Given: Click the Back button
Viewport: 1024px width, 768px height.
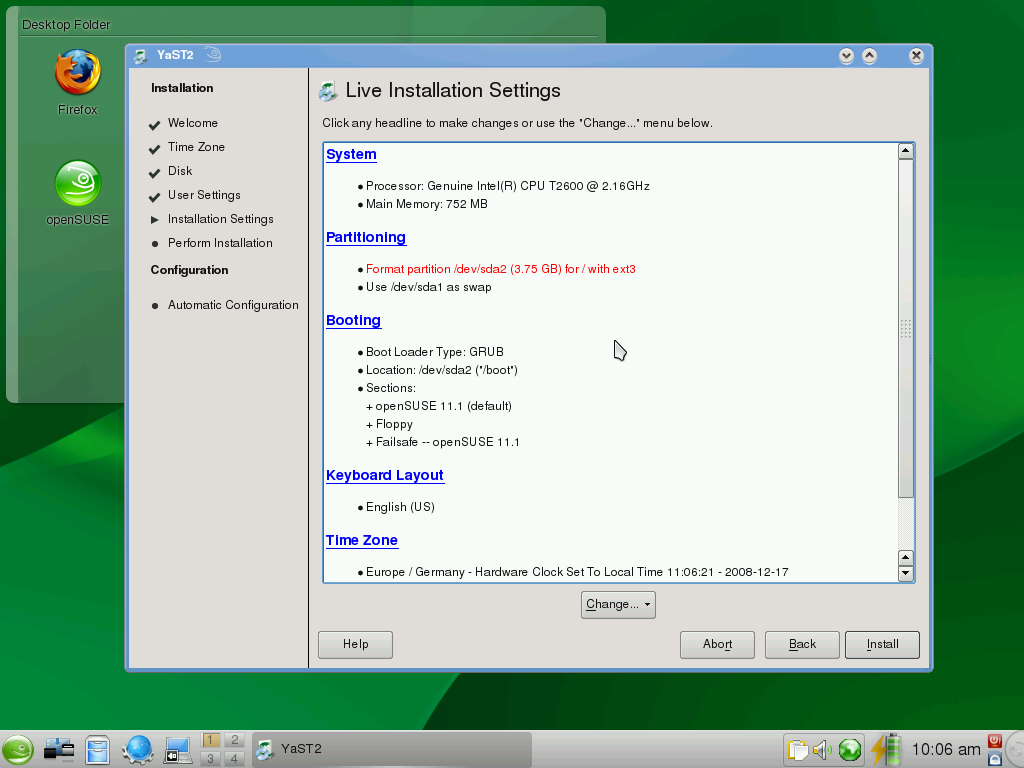Looking at the screenshot, I should coord(802,645).
